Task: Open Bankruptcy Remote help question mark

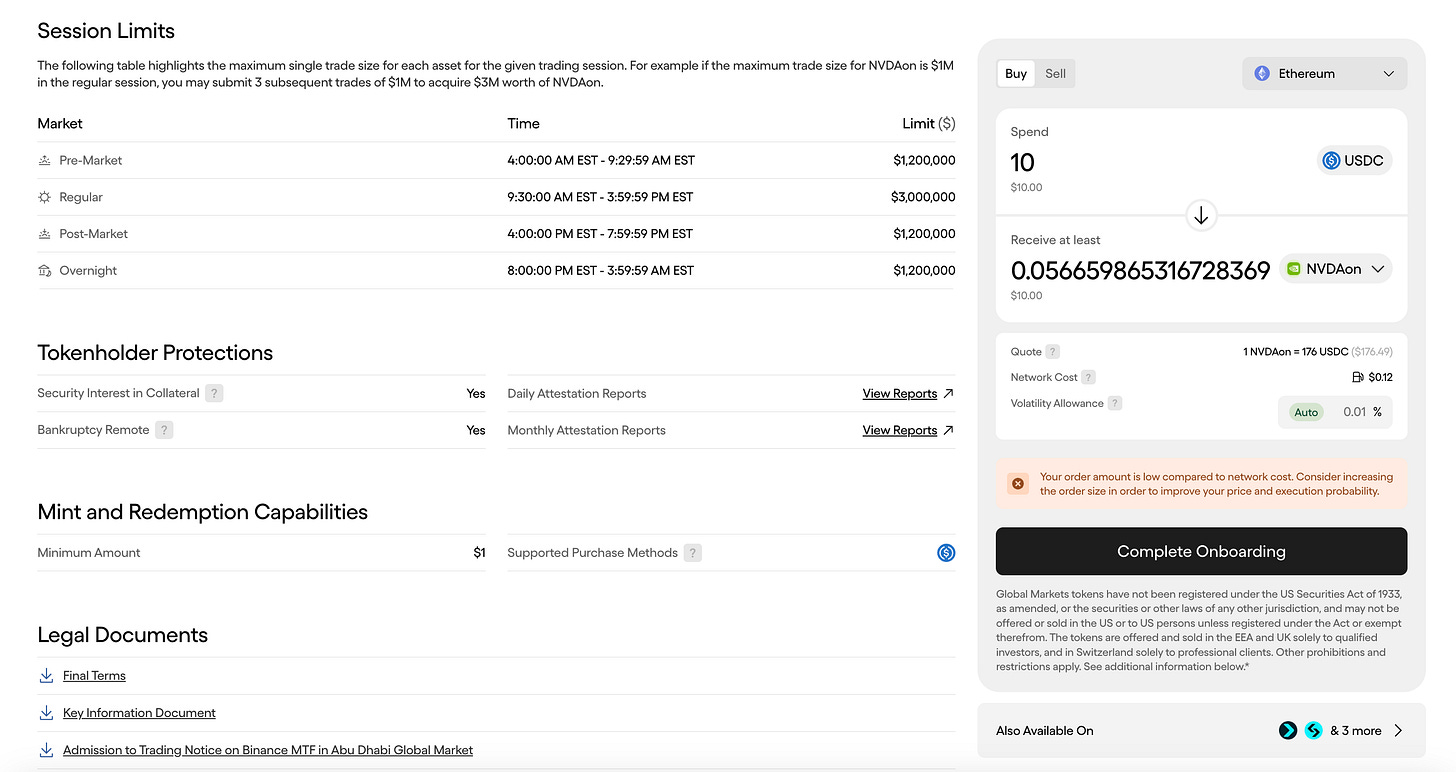Action: (164, 430)
